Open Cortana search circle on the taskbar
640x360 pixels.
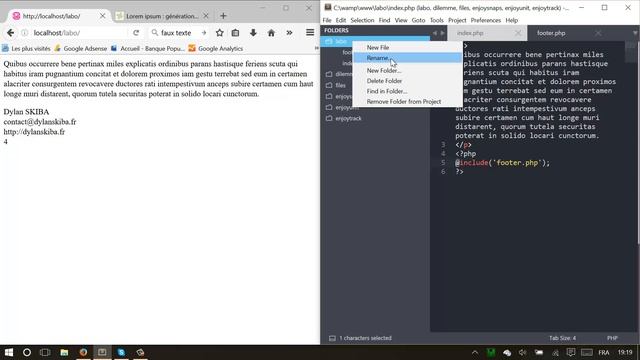coord(27,352)
